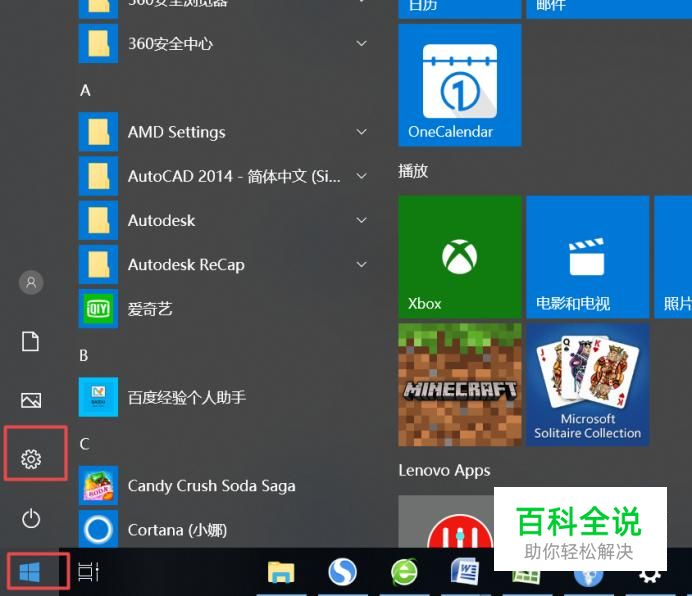Image resolution: width=692 pixels, height=596 pixels.
Task: Click the Autodesk ReCap label
Action: [x=186, y=265]
